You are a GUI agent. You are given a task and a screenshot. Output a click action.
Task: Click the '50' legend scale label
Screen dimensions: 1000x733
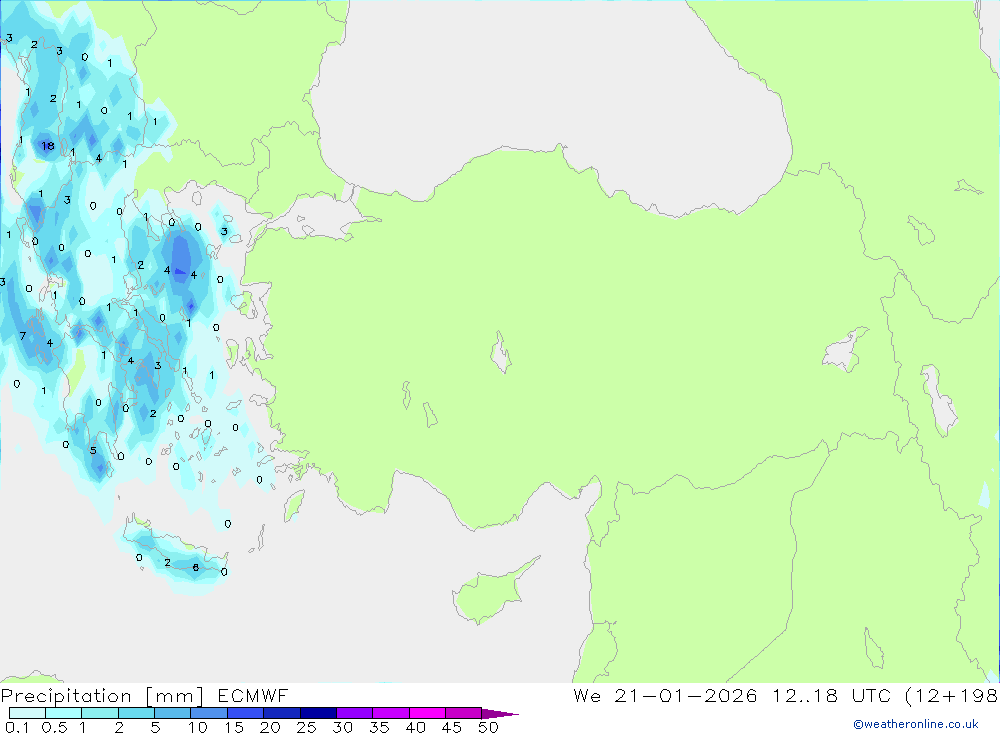488,727
